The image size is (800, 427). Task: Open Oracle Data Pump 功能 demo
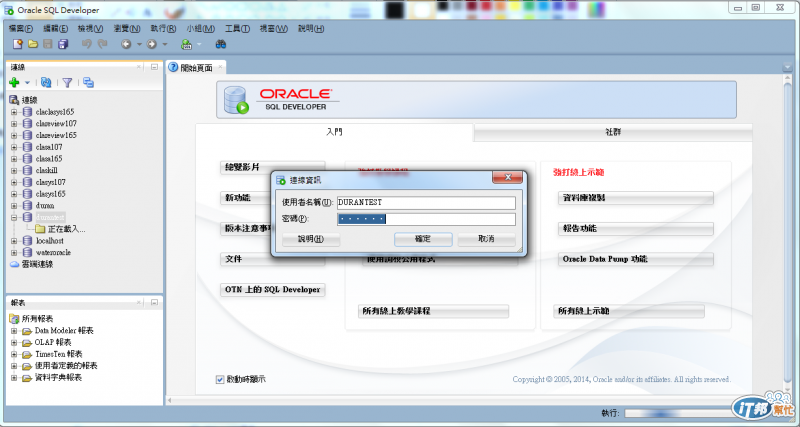coord(635,259)
